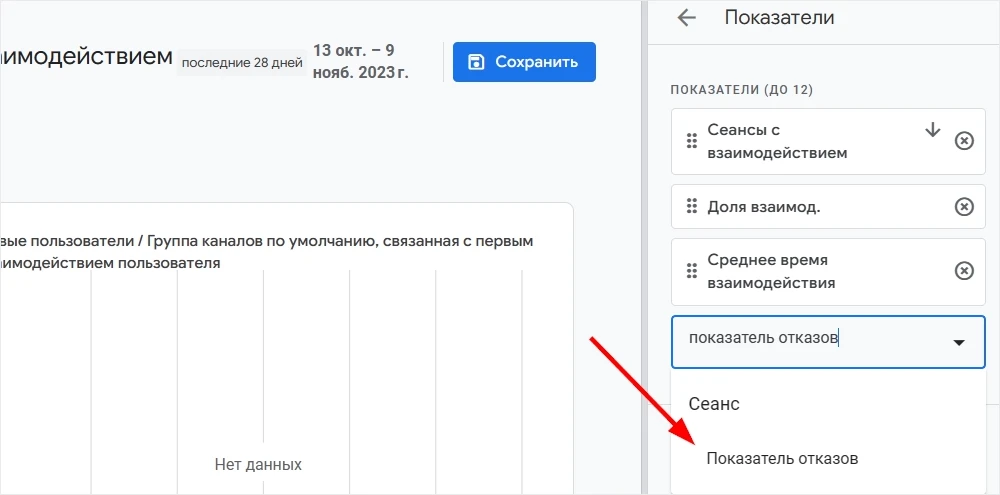The image size is (1000, 495).
Task: Click the Сохранить button
Action: coord(524,62)
